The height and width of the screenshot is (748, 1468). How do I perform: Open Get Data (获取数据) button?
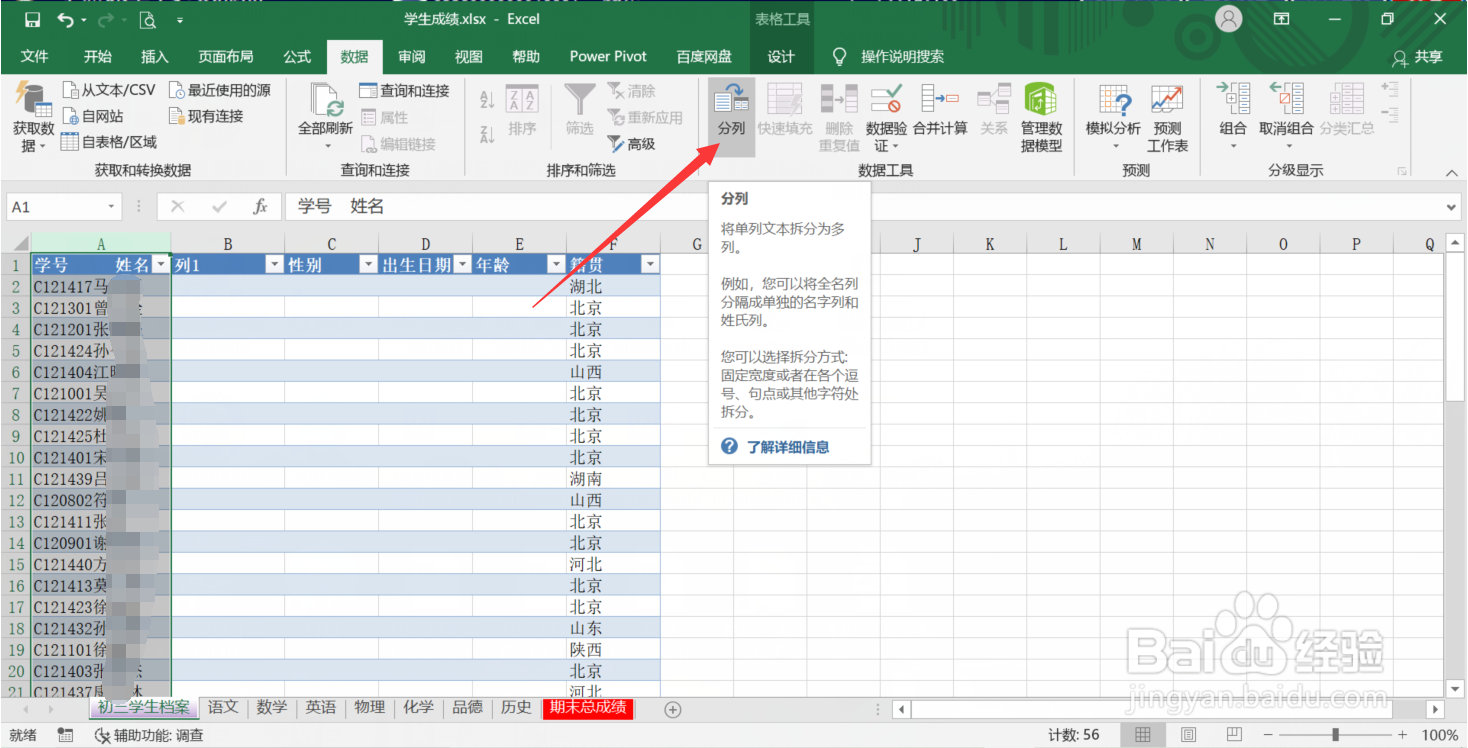tap(34, 117)
